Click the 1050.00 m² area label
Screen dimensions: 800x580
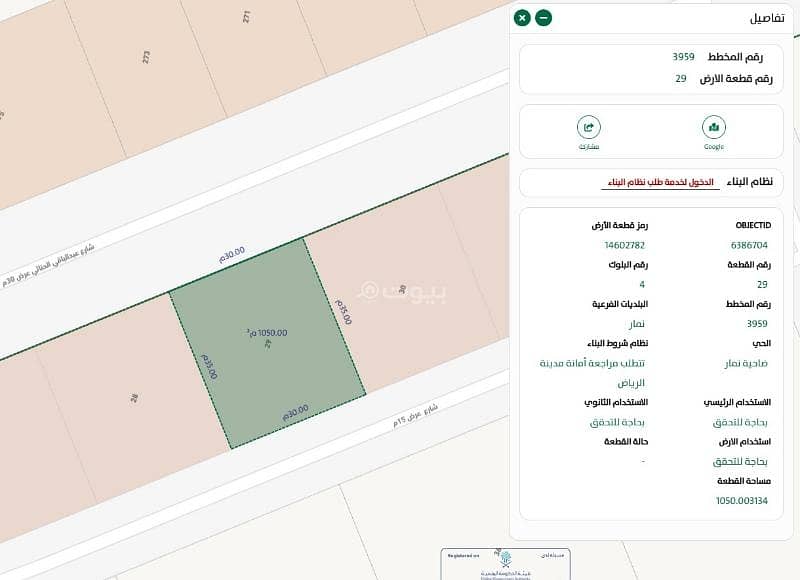(268, 333)
